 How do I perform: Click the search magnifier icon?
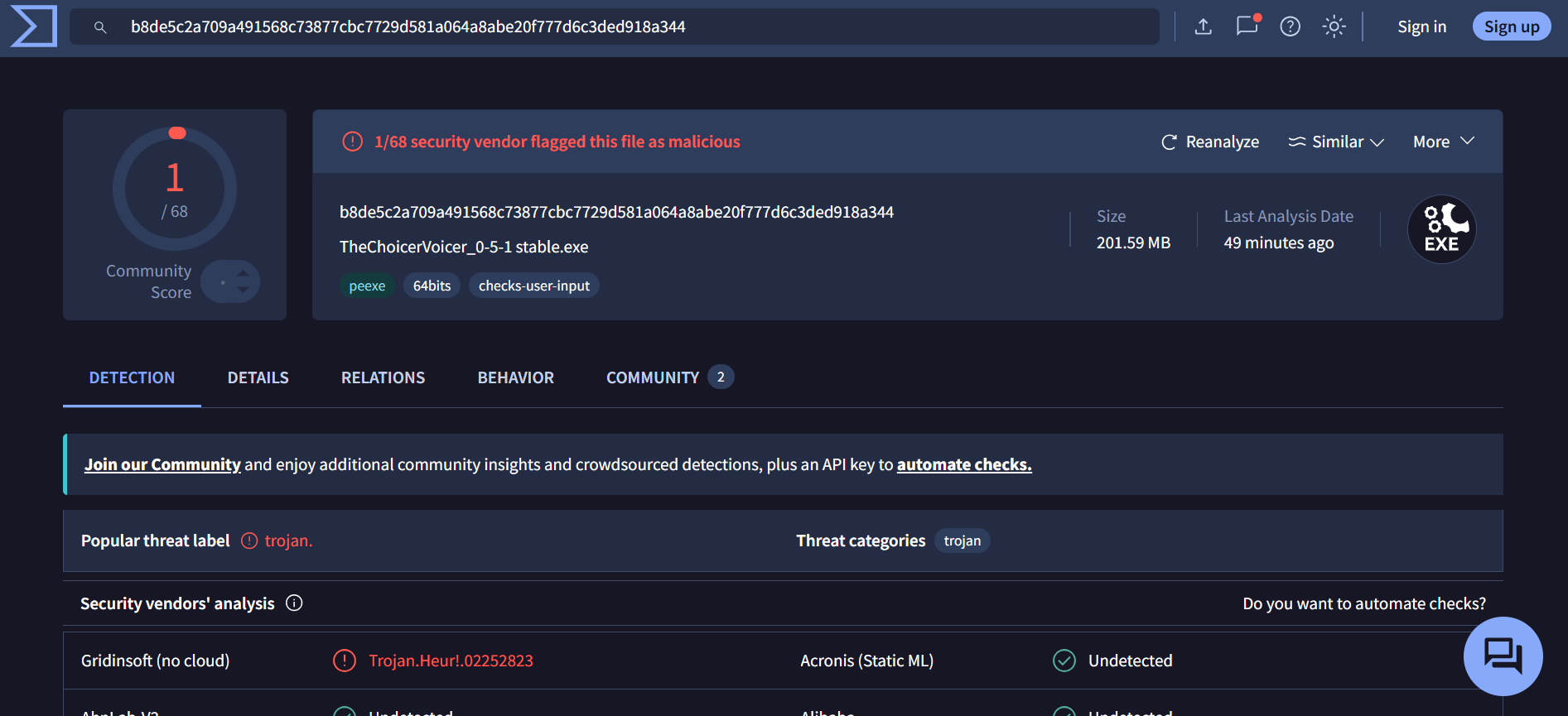pos(100,27)
